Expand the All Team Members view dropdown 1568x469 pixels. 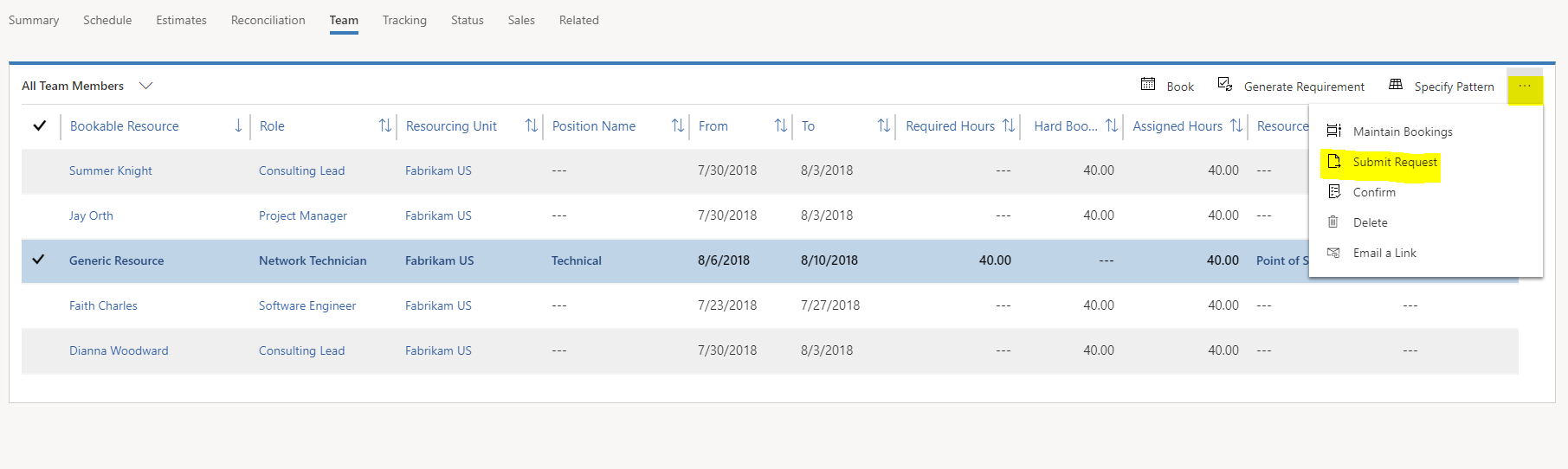click(x=145, y=86)
